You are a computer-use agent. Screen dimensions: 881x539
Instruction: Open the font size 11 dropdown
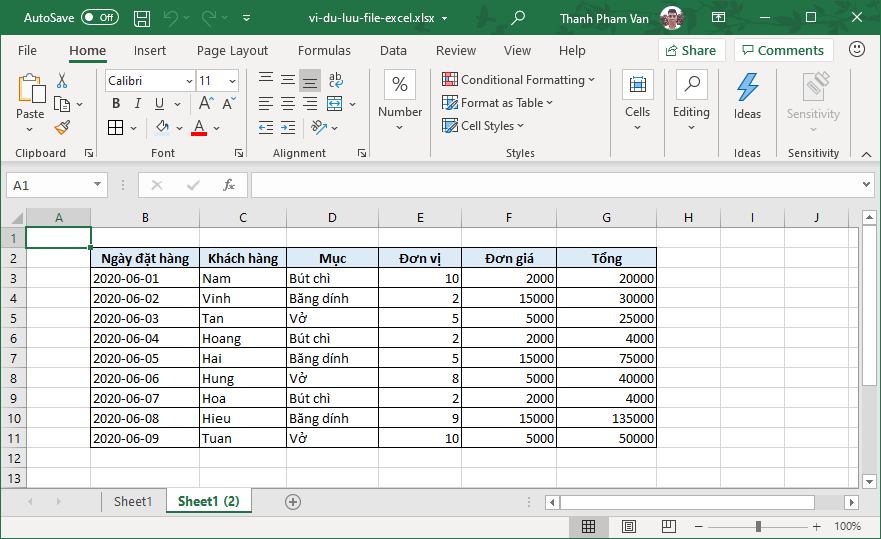point(232,81)
